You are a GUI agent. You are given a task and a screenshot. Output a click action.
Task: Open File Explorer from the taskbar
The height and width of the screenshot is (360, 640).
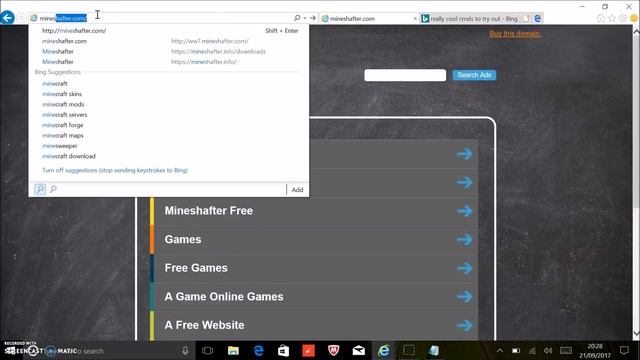233,351
